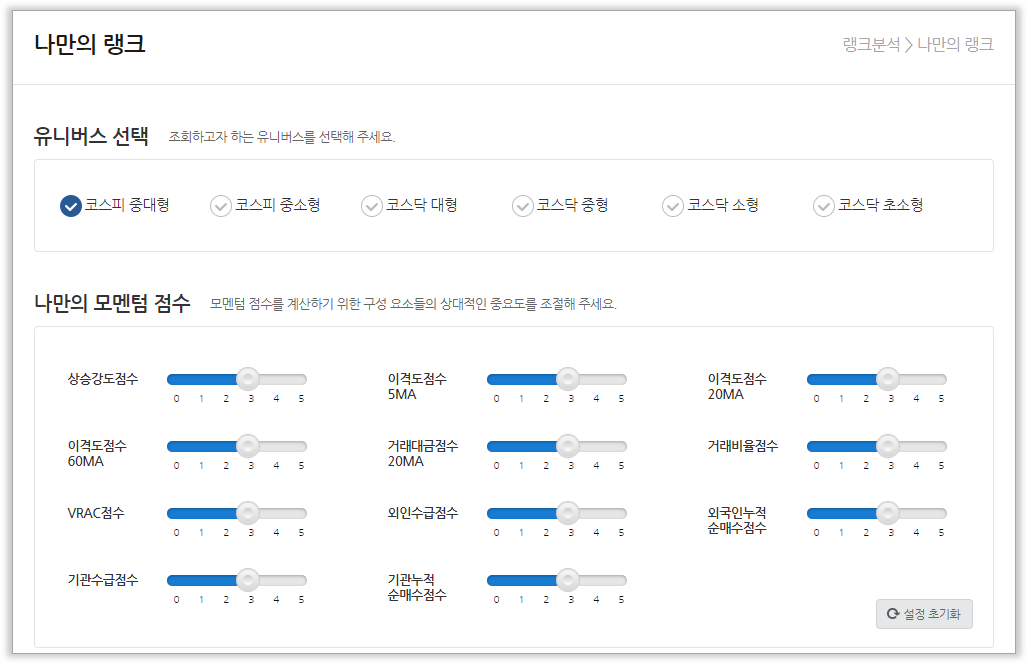
Task: Click the 거래비율점수 slider handle
Action: (887, 446)
